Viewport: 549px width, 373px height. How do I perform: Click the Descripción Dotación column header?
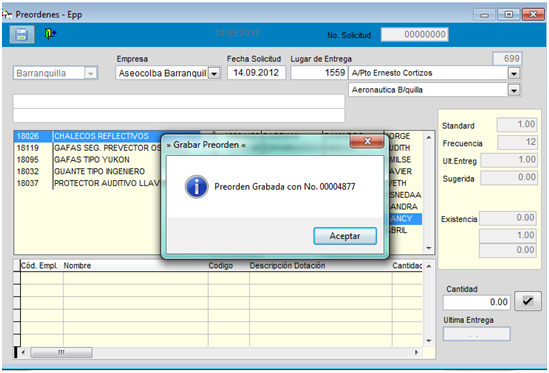[320, 265]
